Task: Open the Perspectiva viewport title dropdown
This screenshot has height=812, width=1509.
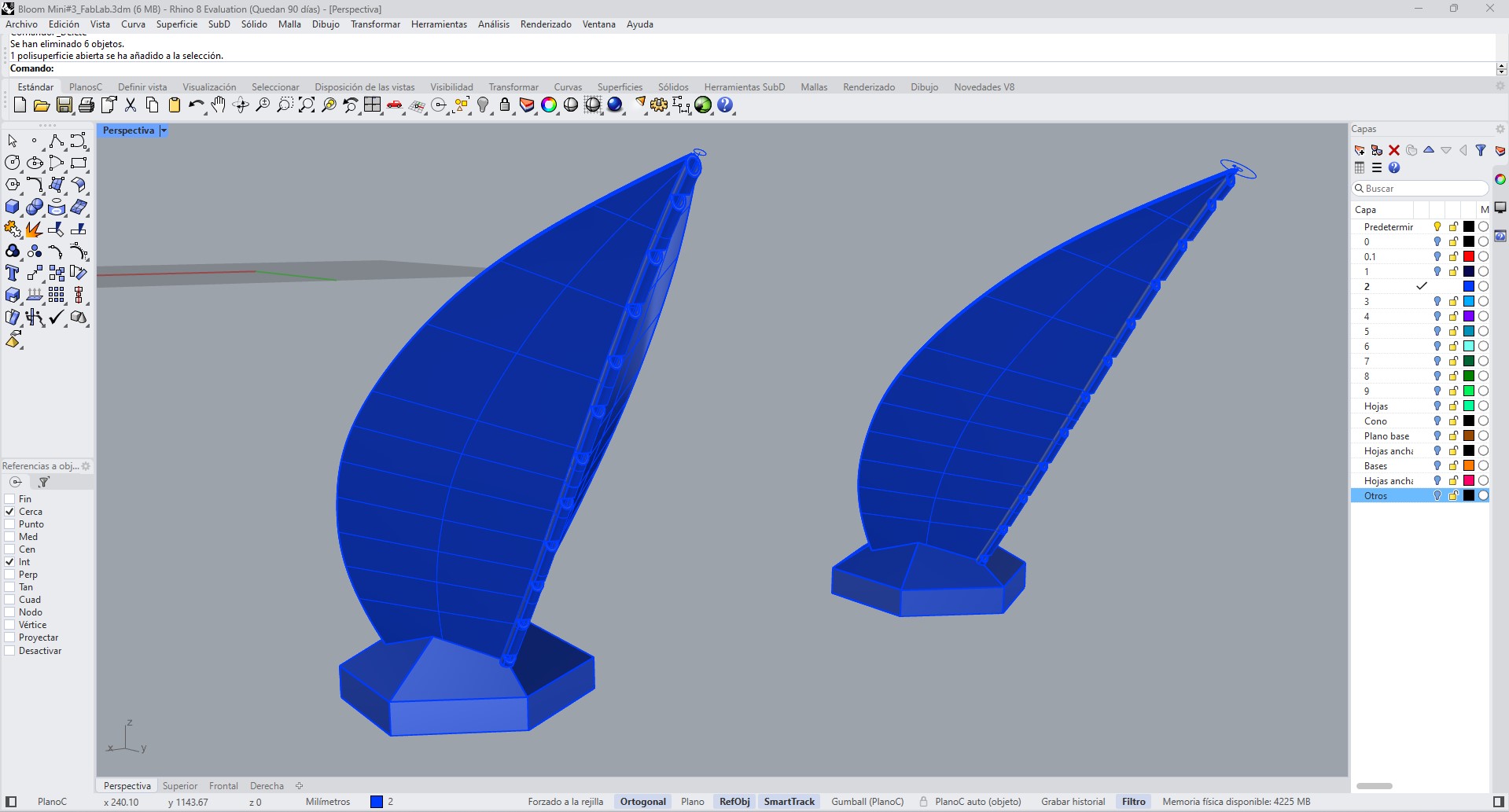Action: tap(164, 130)
